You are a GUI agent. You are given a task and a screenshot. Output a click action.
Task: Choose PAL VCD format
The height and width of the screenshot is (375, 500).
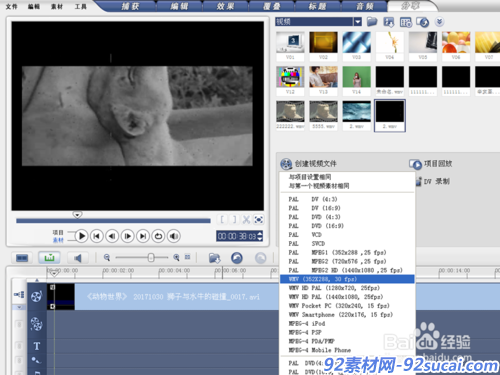tap(347, 235)
